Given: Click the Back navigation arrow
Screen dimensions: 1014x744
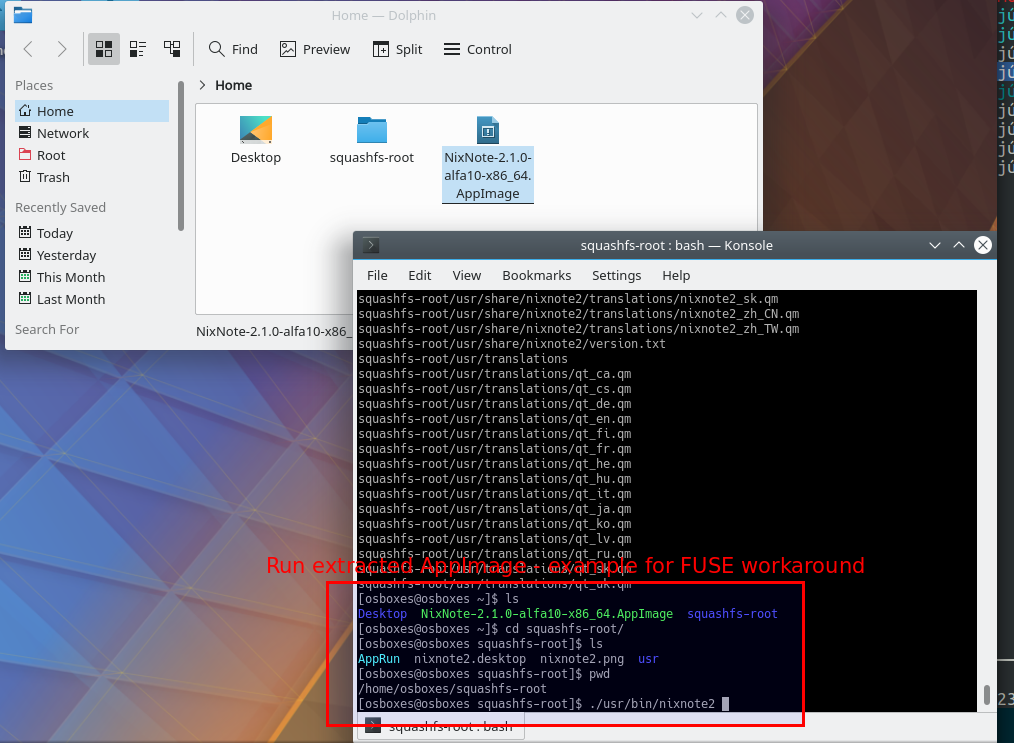Looking at the screenshot, I should (x=28, y=49).
